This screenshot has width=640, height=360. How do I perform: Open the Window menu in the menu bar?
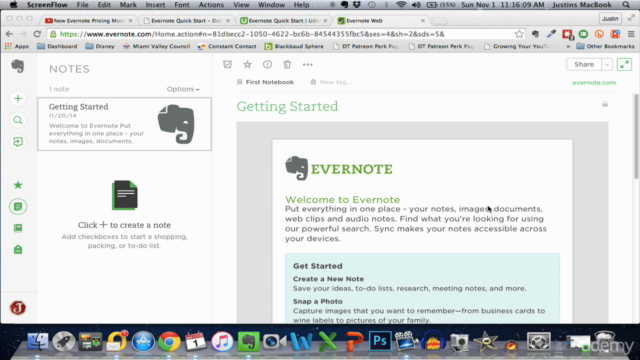271,5
